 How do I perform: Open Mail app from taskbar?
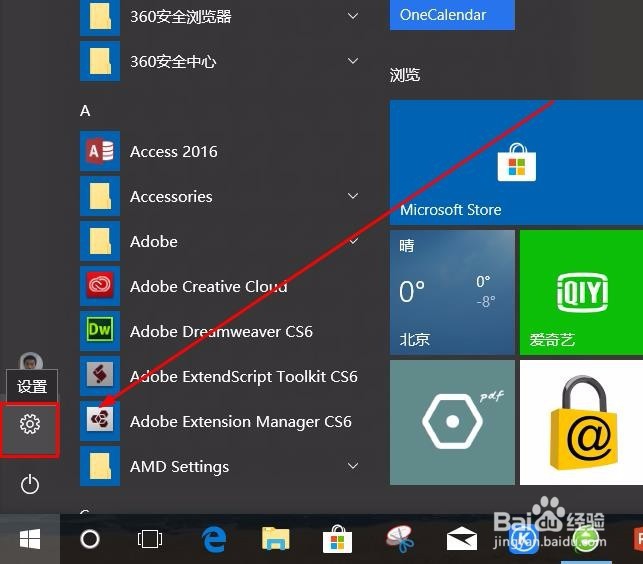(x=461, y=539)
